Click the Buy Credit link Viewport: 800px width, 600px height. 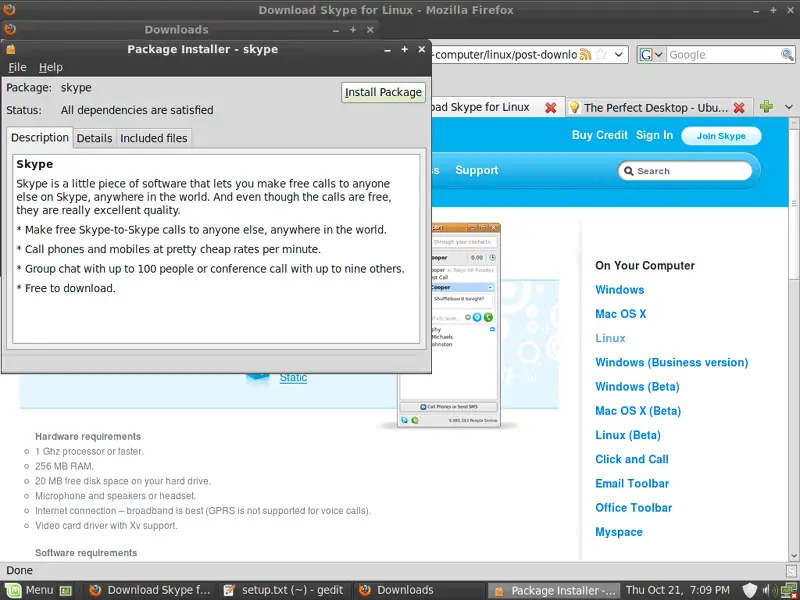pyautogui.click(x=599, y=135)
